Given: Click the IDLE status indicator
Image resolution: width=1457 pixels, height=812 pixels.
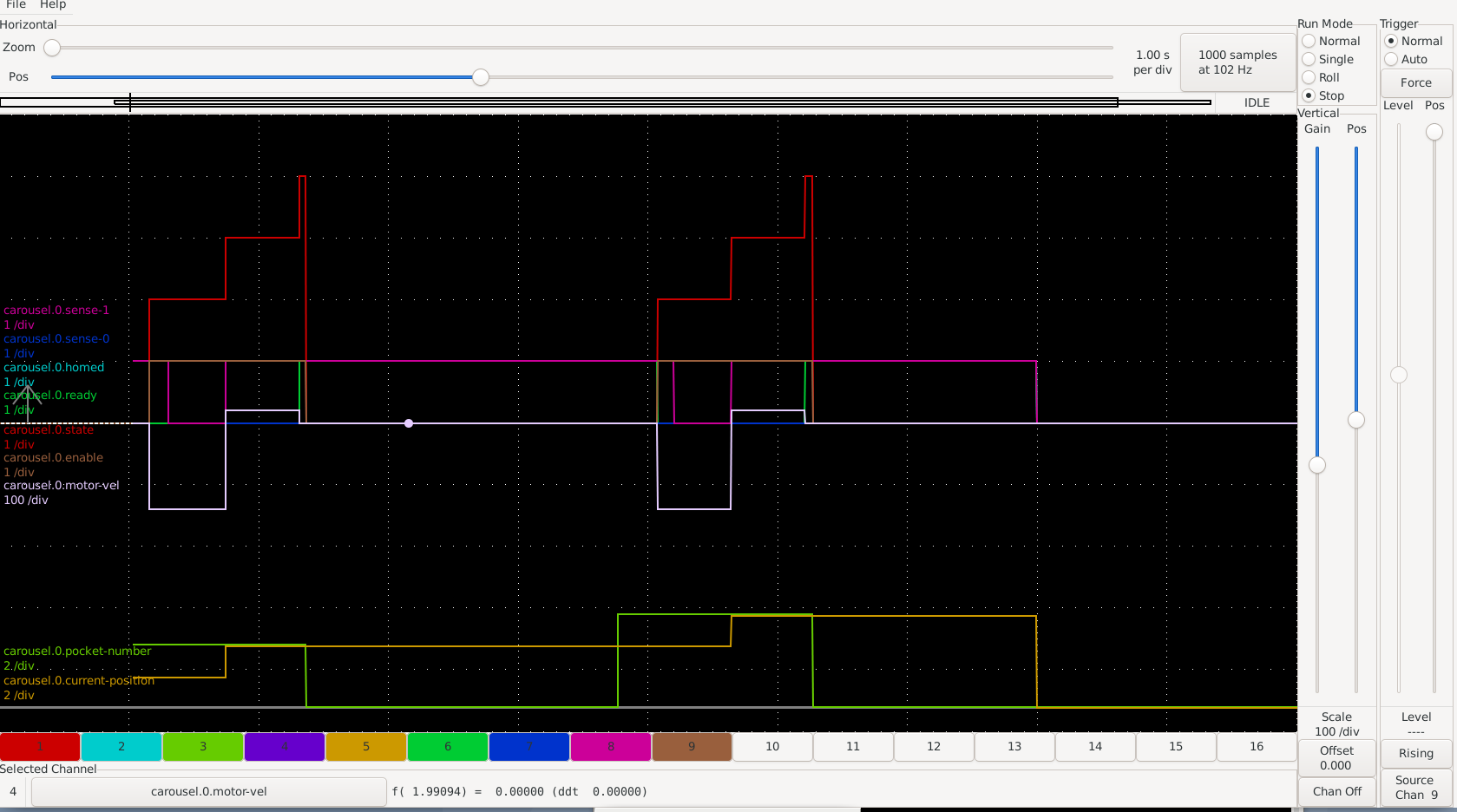Looking at the screenshot, I should tap(1257, 102).
